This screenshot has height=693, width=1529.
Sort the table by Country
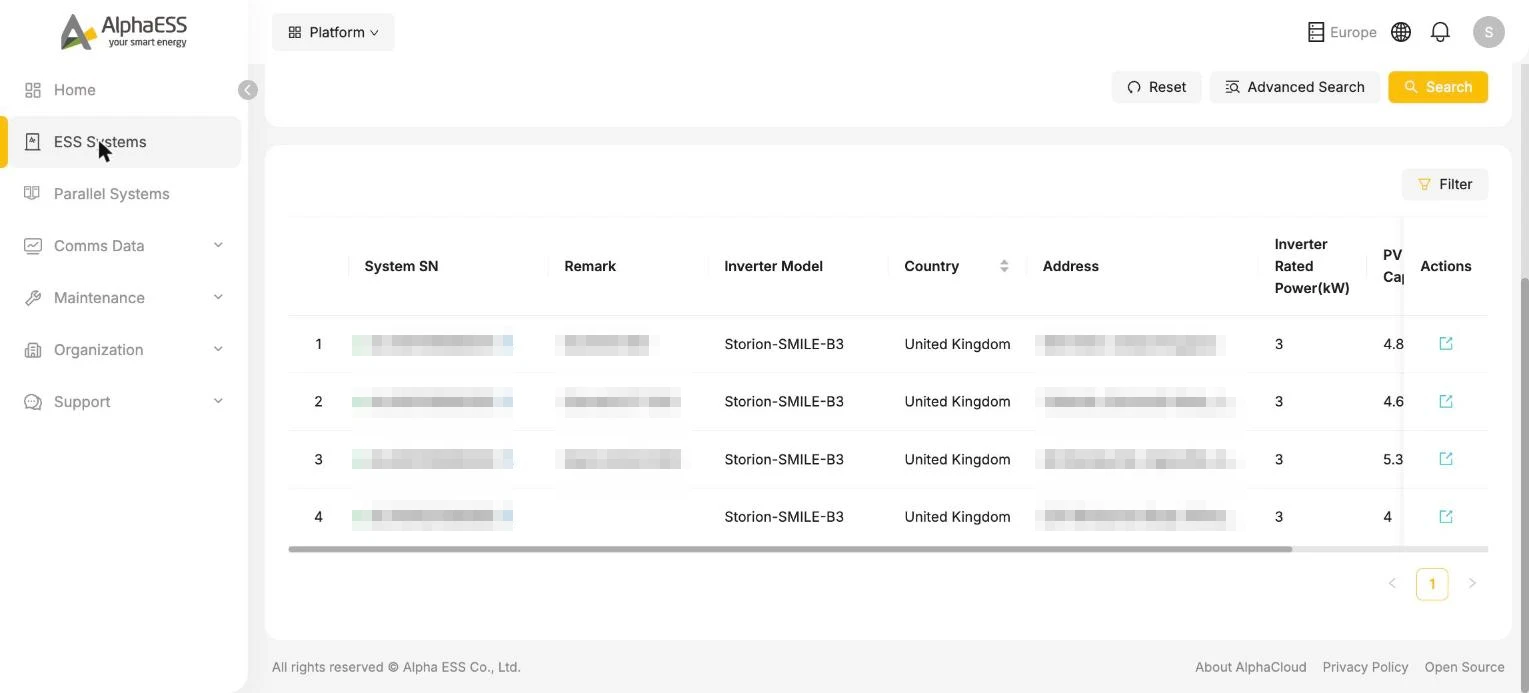1004,266
